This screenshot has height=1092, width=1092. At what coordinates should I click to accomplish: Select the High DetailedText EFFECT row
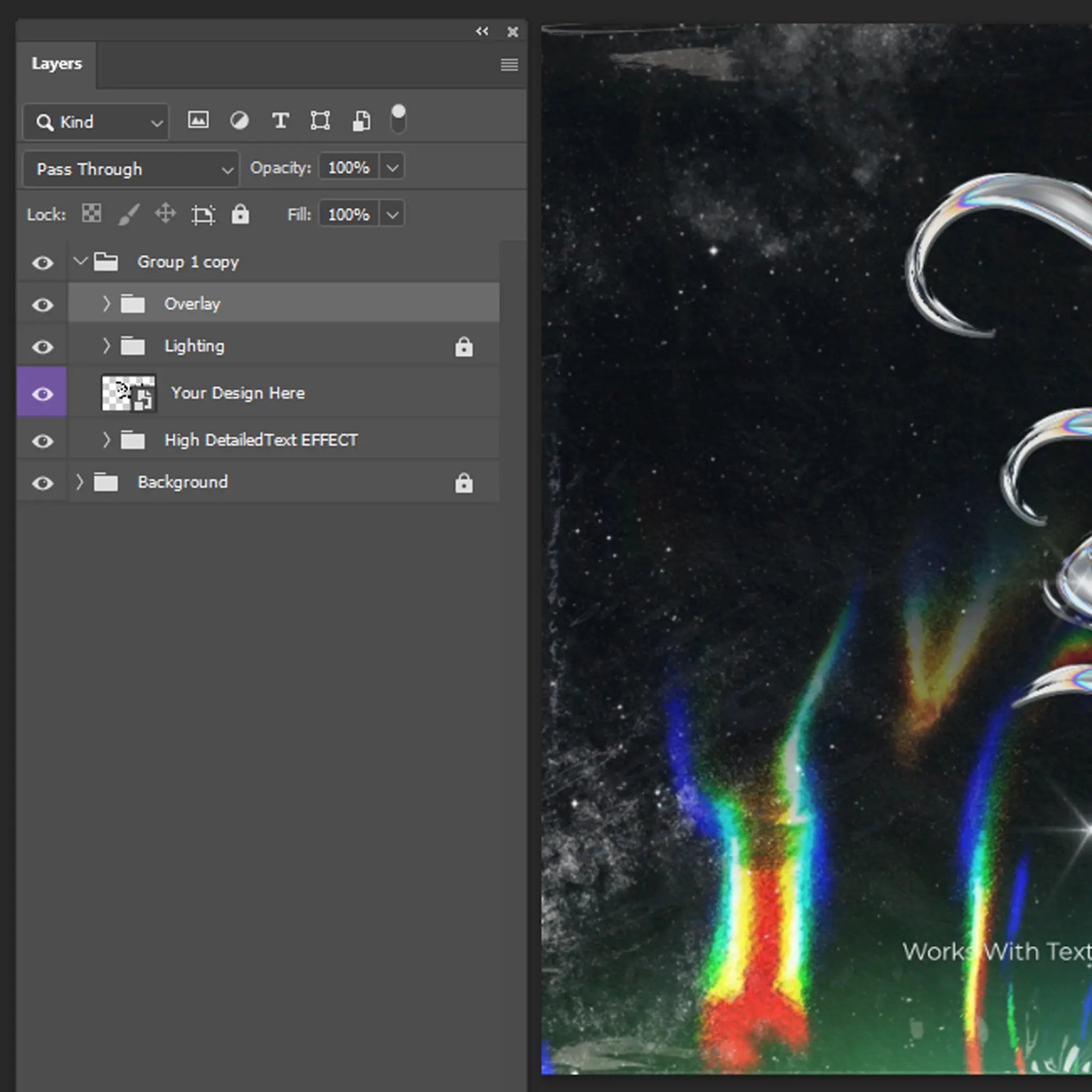click(284, 439)
